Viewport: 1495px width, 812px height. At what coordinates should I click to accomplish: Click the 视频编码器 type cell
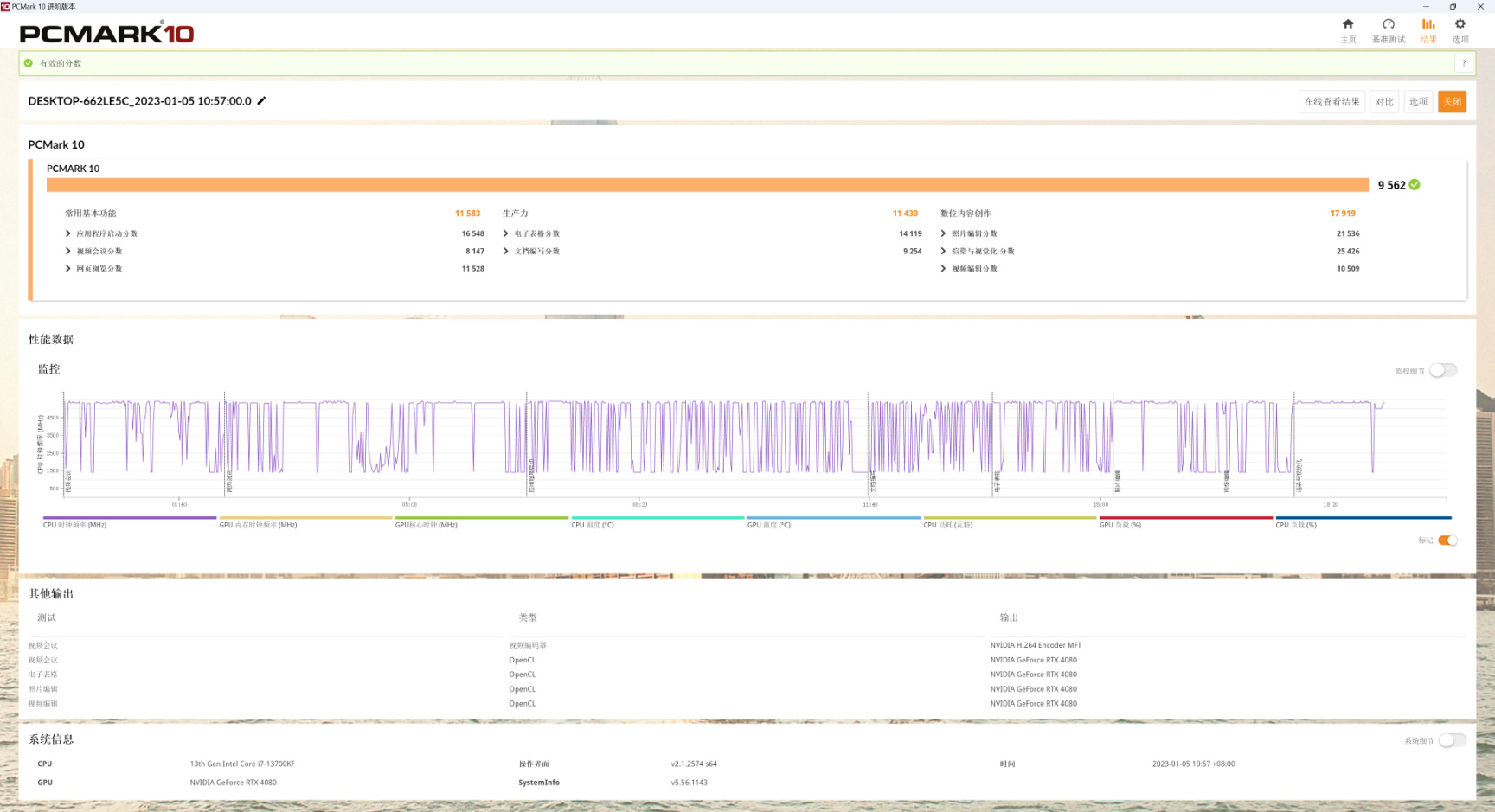528,645
